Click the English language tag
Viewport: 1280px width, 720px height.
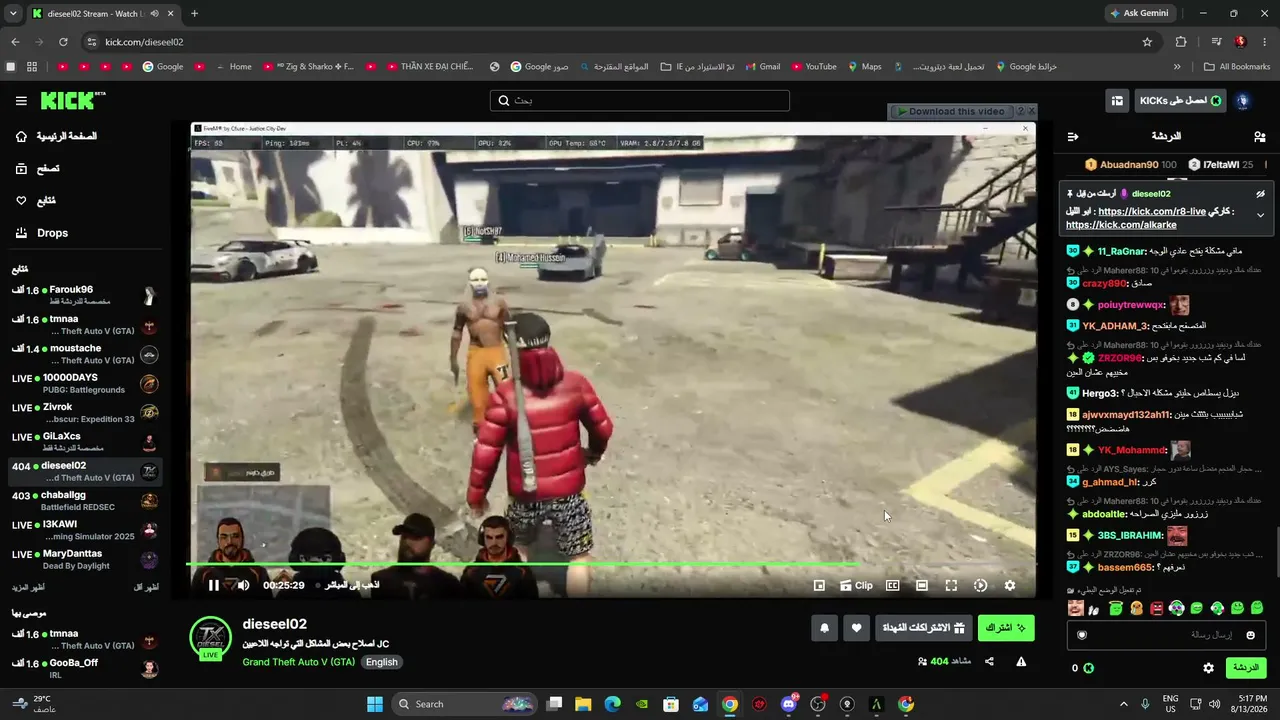[x=381, y=662]
